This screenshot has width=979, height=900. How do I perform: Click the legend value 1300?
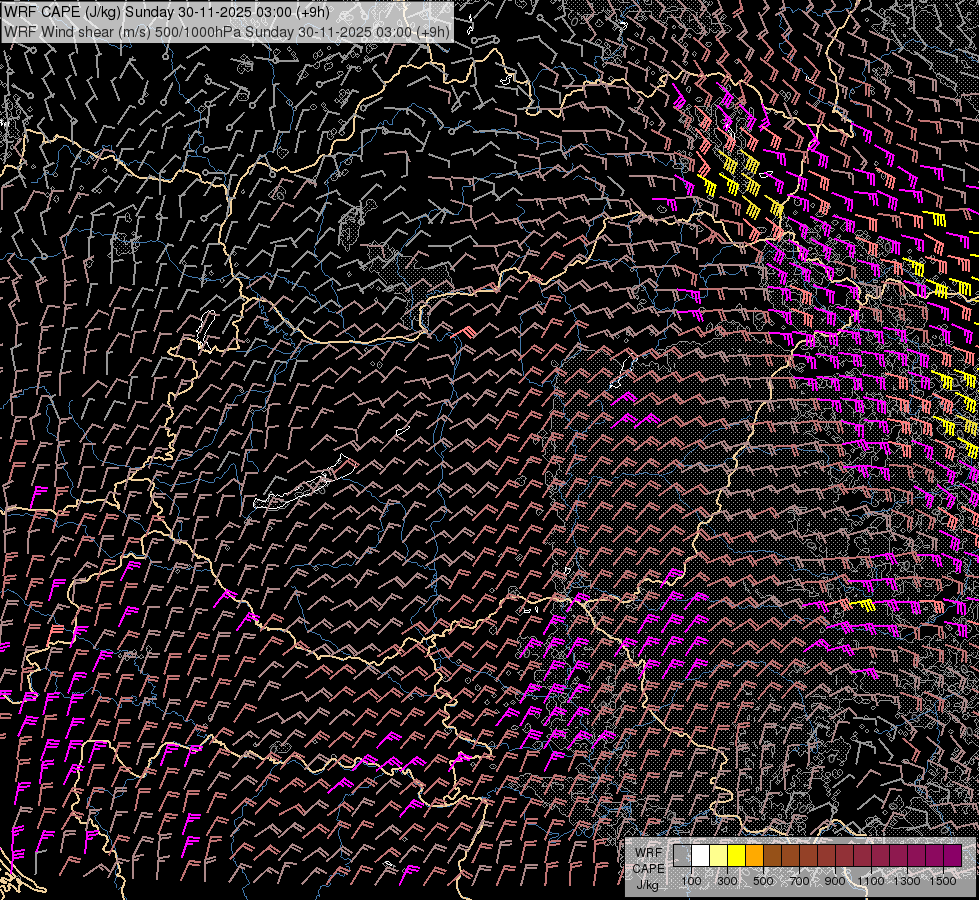click(x=907, y=881)
